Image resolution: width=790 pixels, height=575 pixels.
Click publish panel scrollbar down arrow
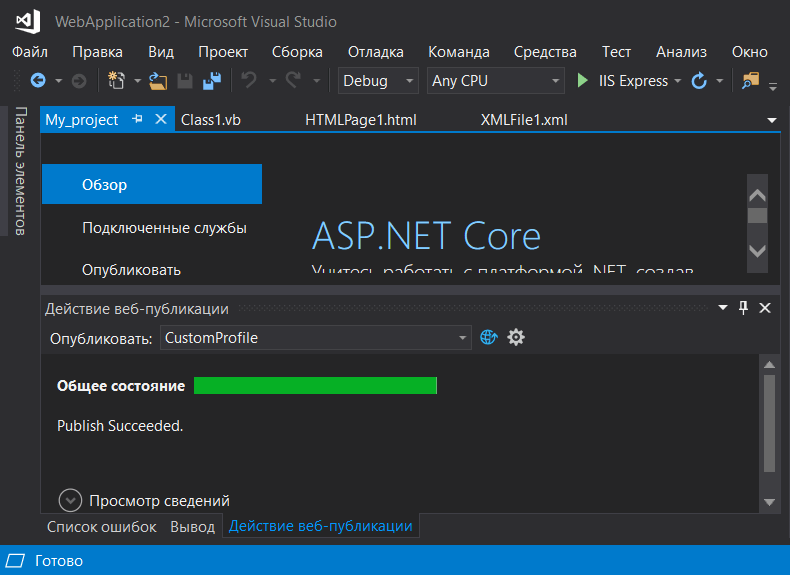tap(769, 501)
